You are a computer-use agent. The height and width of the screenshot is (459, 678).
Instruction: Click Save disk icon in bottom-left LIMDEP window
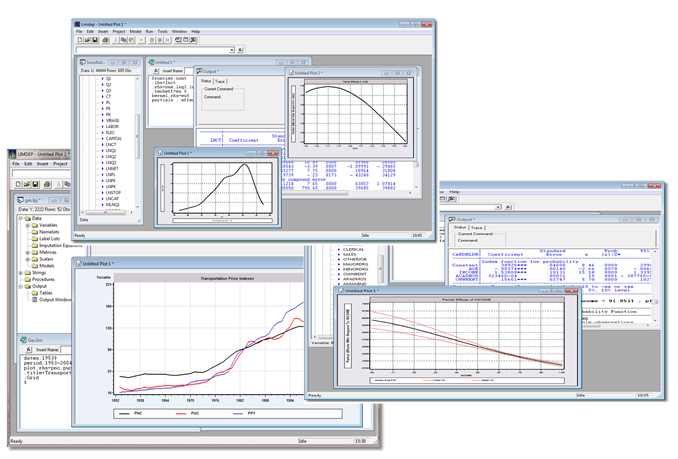pos(35,184)
